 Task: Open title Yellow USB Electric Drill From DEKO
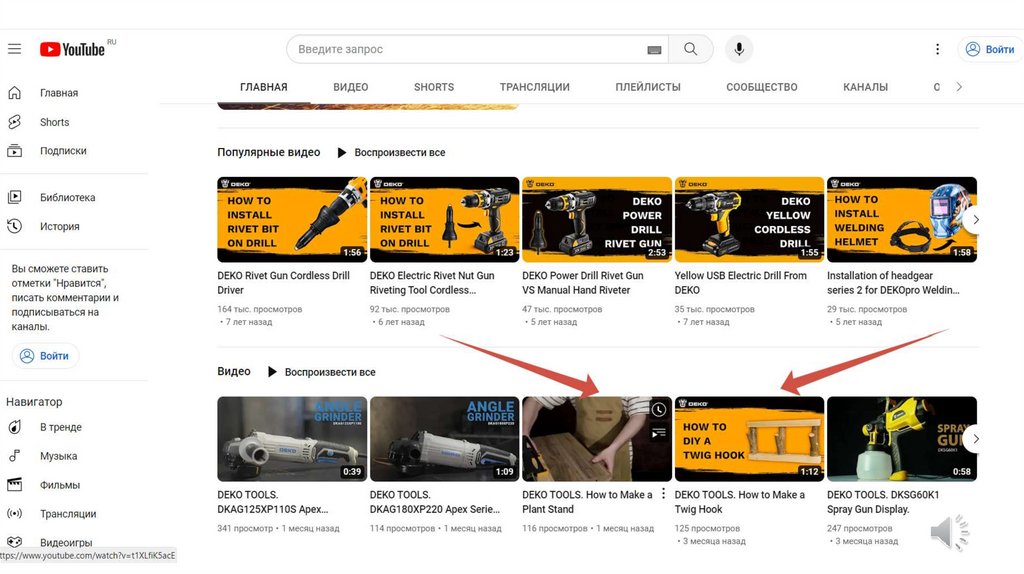pyautogui.click(x=741, y=283)
